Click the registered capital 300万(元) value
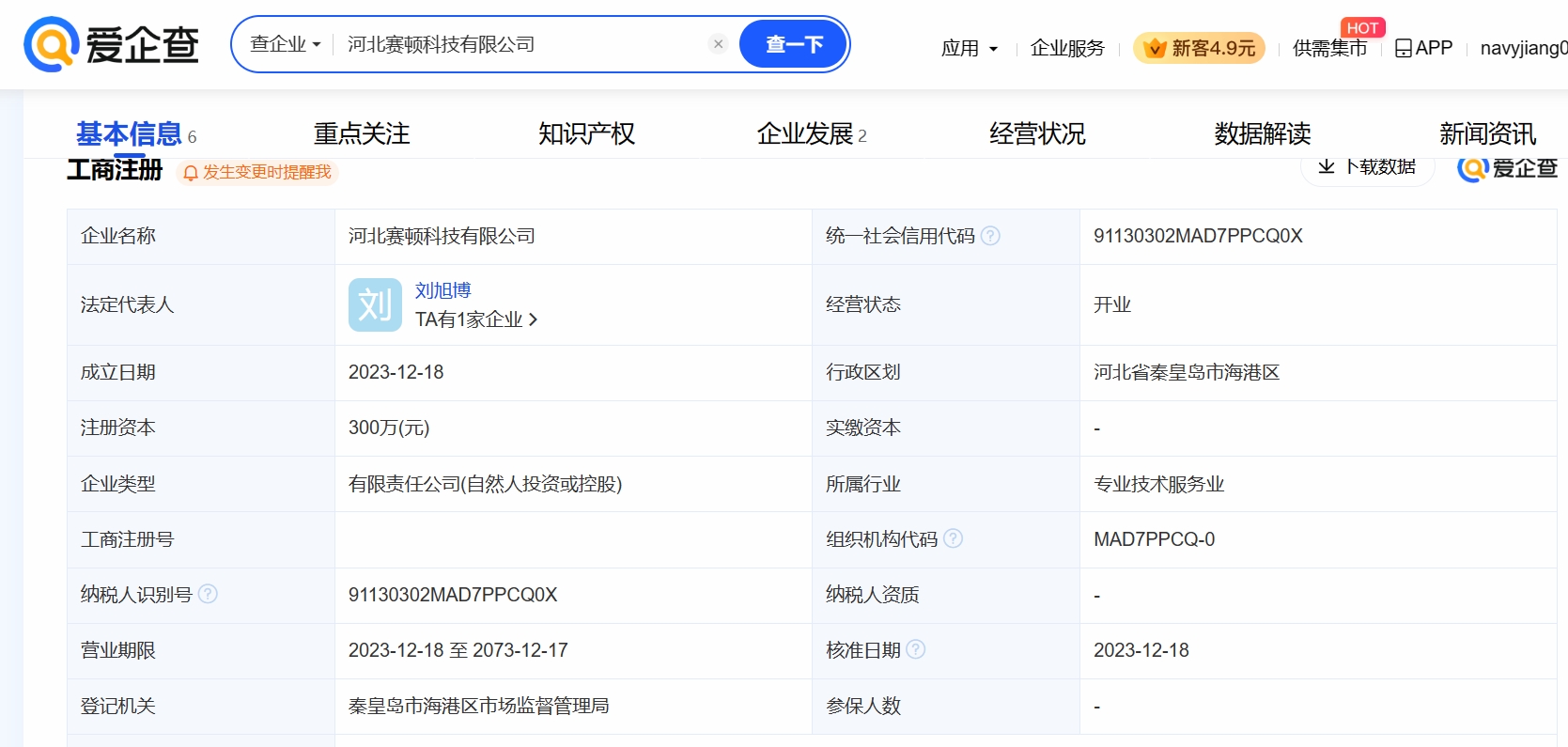The image size is (1568, 747). coord(389,428)
